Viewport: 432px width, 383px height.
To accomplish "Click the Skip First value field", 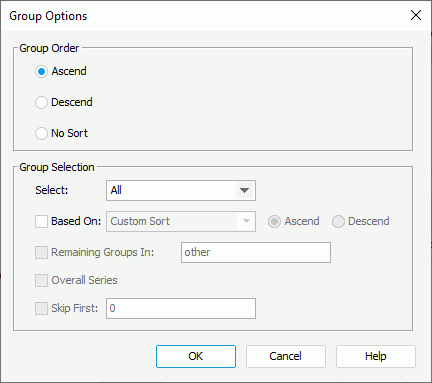I will pos(181,308).
